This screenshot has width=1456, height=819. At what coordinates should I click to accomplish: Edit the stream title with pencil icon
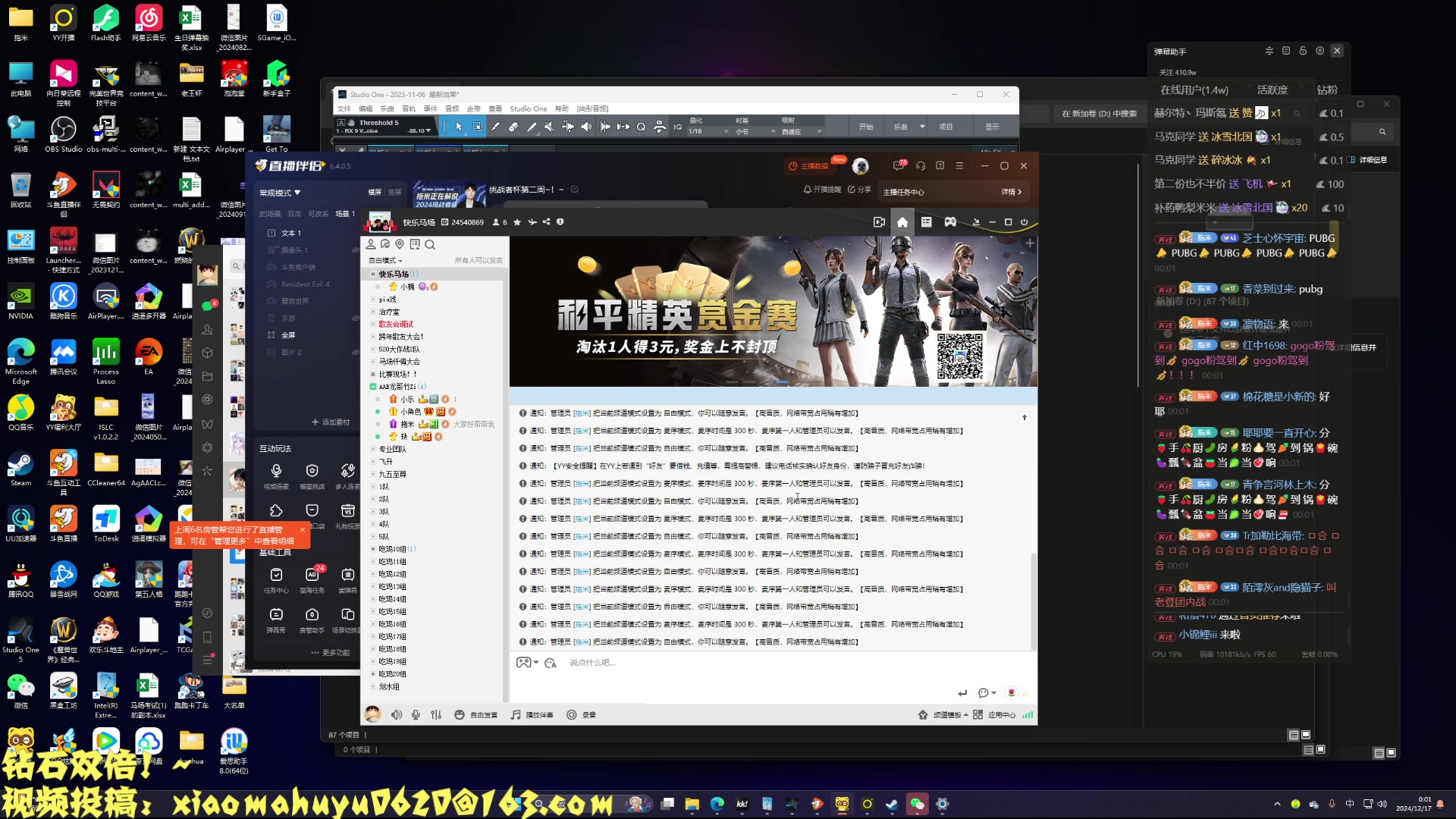click(x=574, y=190)
